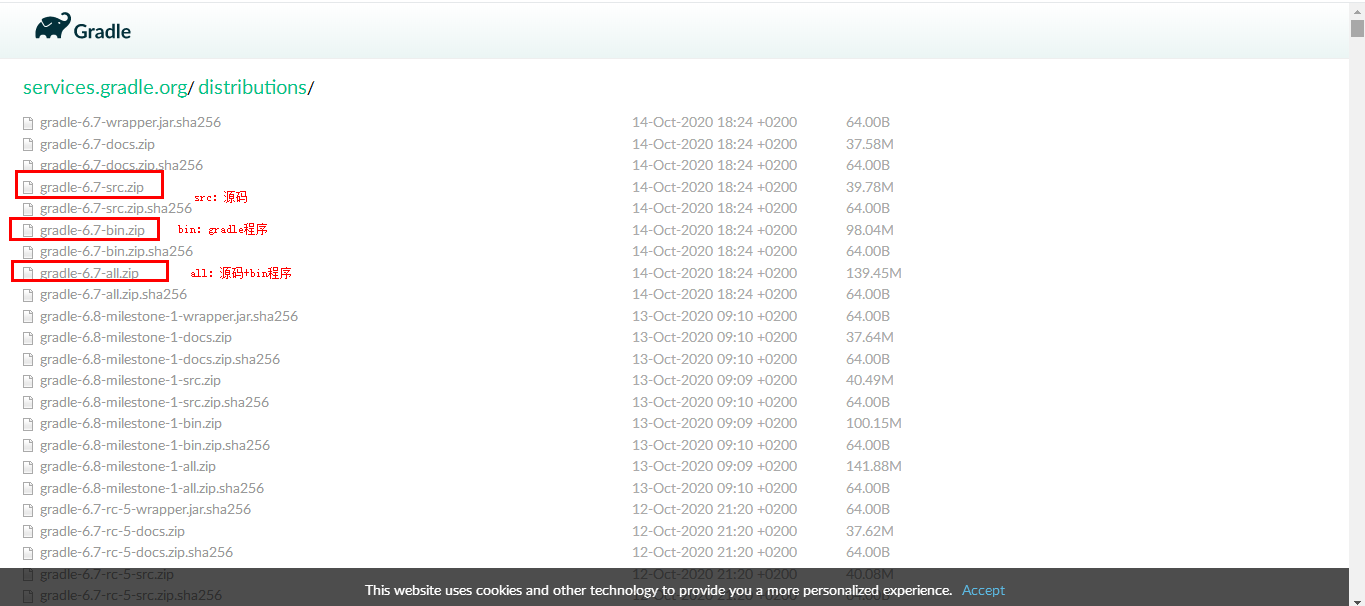Open gradle-6.8-milestone-1-docs.zip.sha256
Screen dimensions: 1365x606
(x=160, y=359)
